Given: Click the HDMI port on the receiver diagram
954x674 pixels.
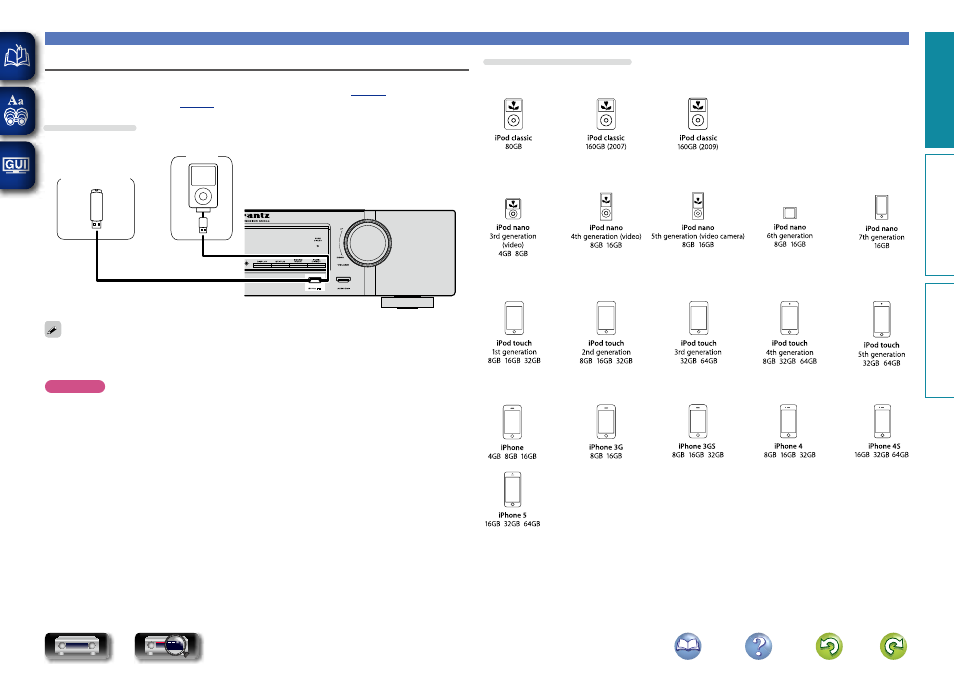Looking at the screenshot, I should [x=343, y=280].
